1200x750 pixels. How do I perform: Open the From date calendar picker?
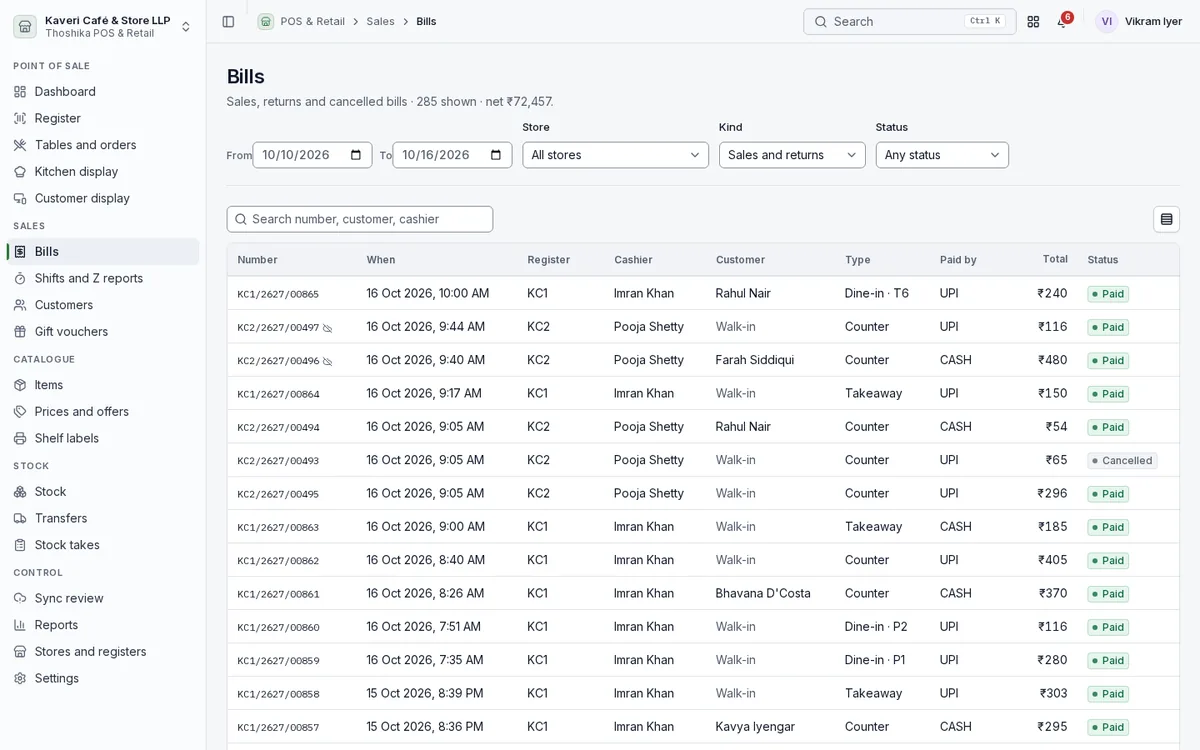356,155
